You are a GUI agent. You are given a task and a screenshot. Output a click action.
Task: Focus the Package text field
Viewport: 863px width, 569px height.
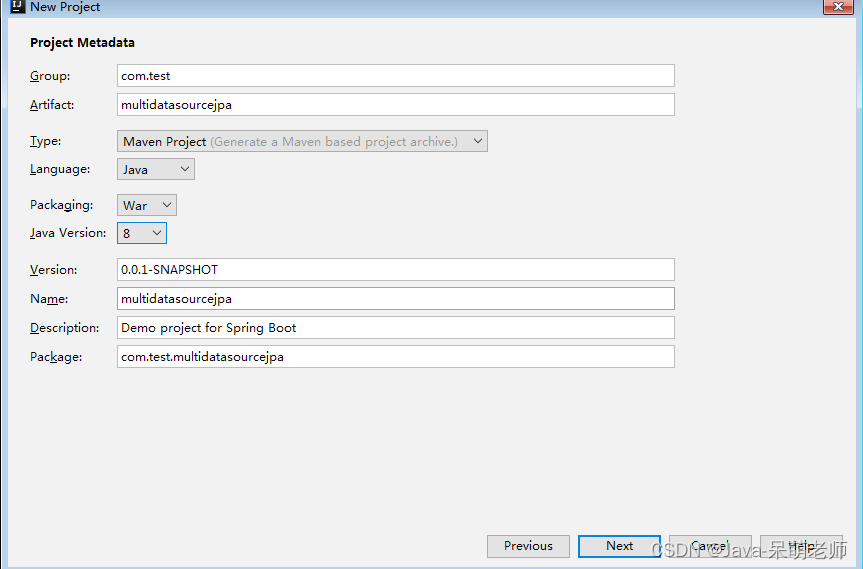pos(396,357)
